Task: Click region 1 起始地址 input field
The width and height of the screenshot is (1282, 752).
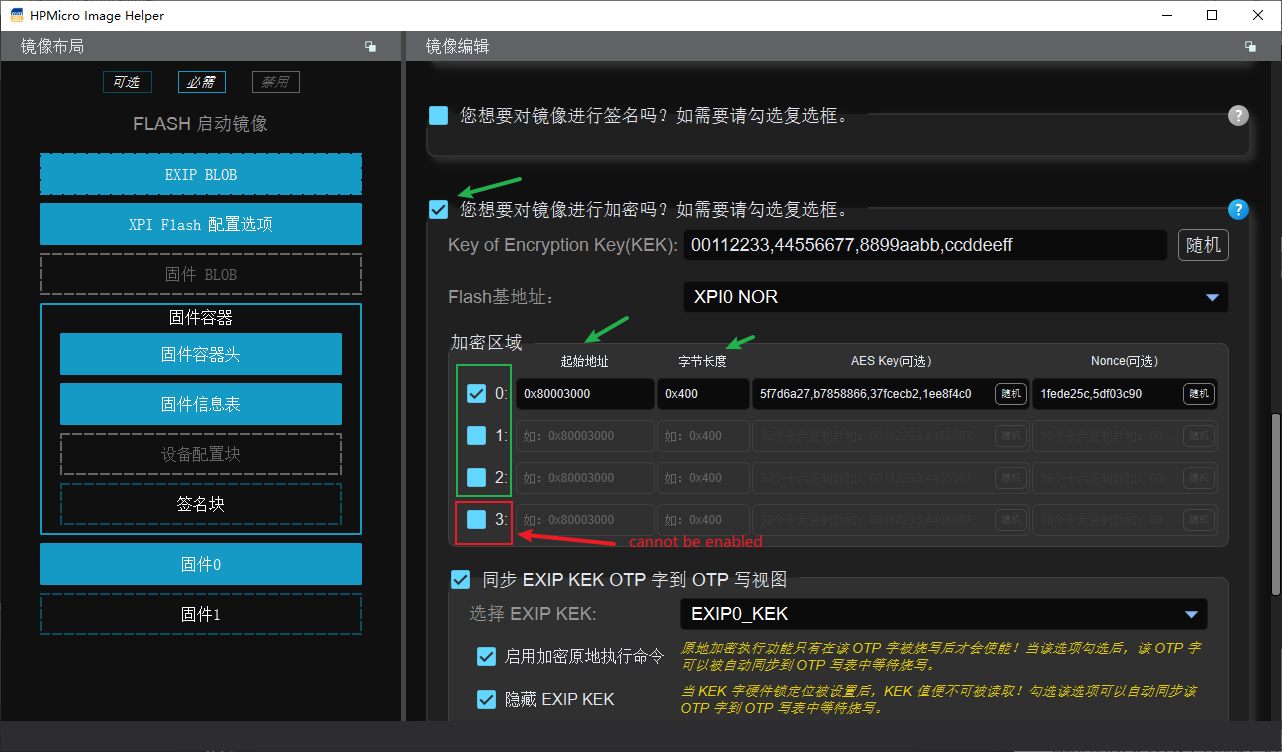Action: [x=586, y=436]
